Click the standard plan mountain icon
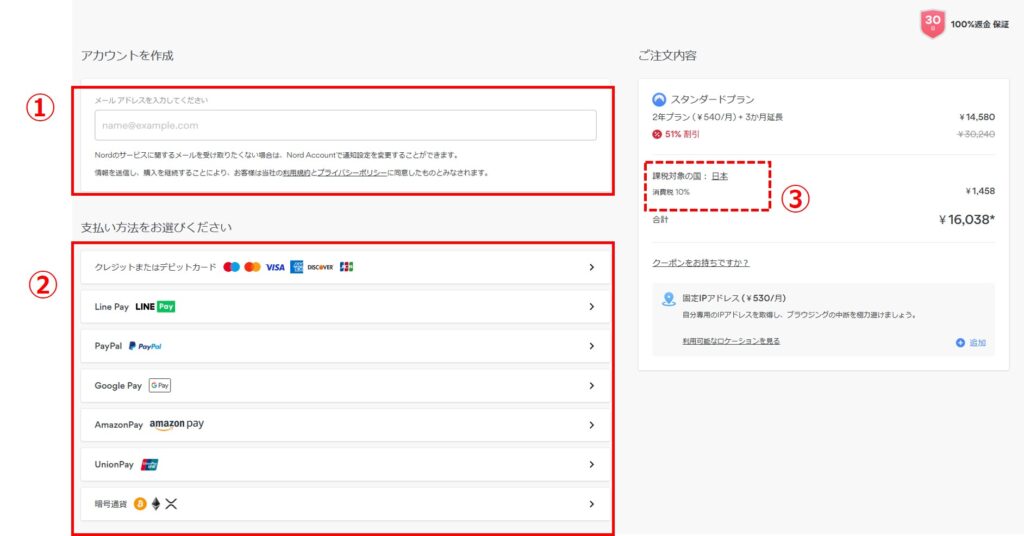 (x=659, y=100)
